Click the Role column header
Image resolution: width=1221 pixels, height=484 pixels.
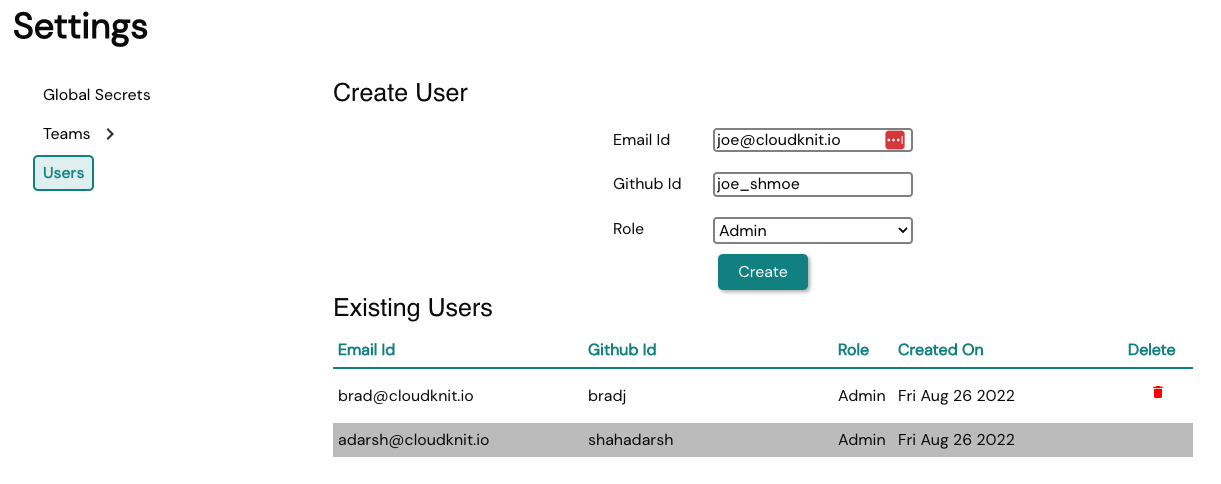pos(853,350)
